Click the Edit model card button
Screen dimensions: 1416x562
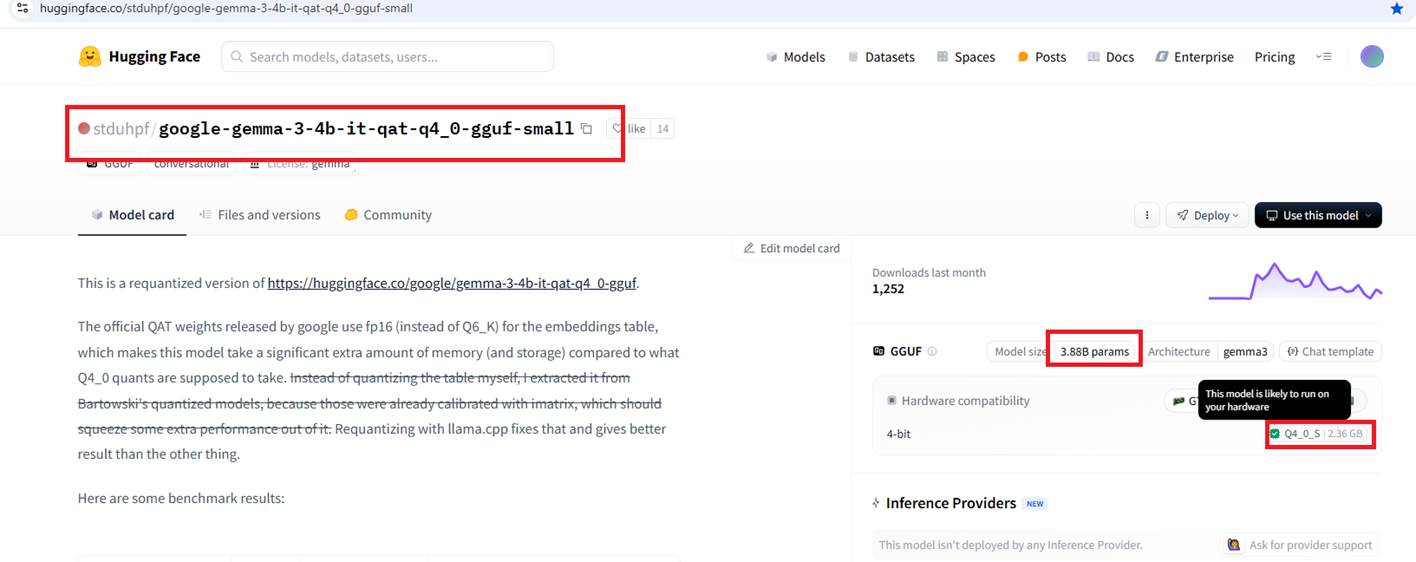coord(791,248)
